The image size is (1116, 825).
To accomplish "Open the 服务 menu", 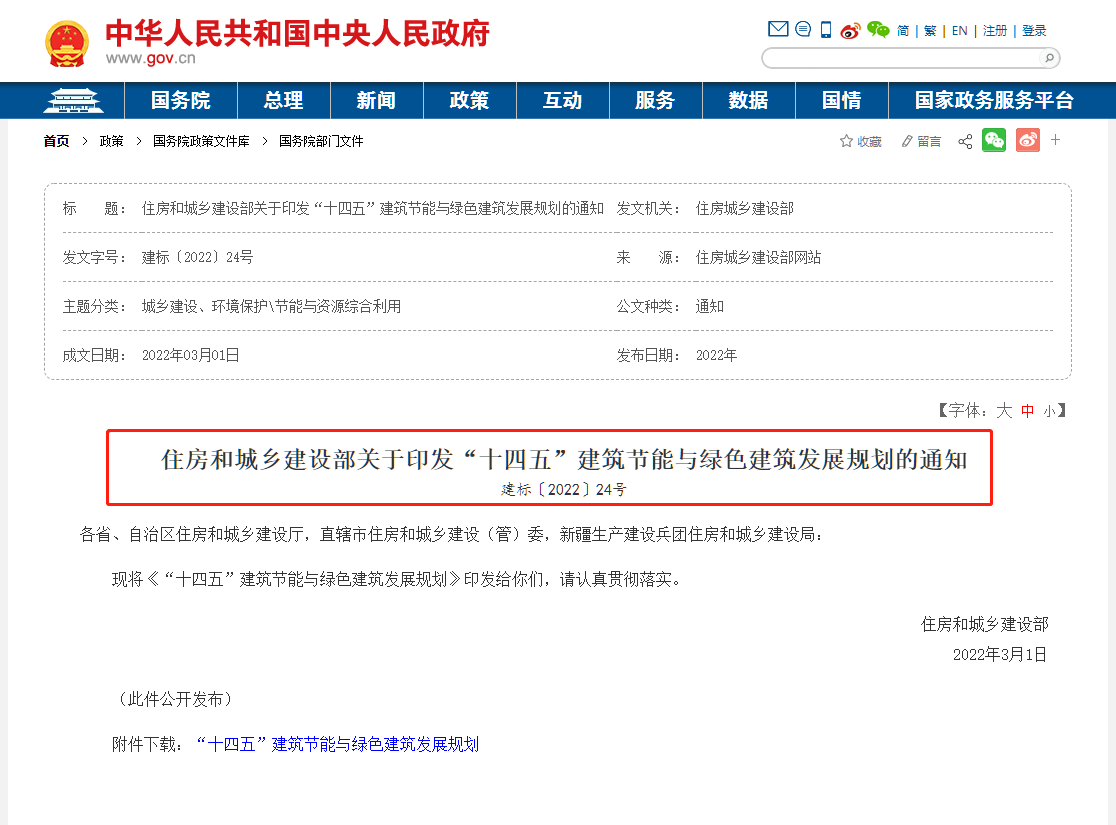I will point(656,100).
